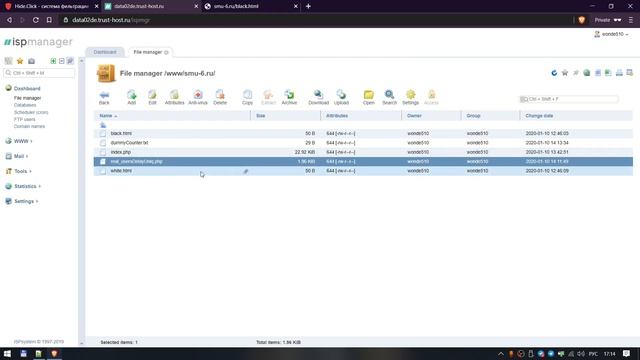
Task: Click the Brave shields icon in address bar
Action: point(582,20)
